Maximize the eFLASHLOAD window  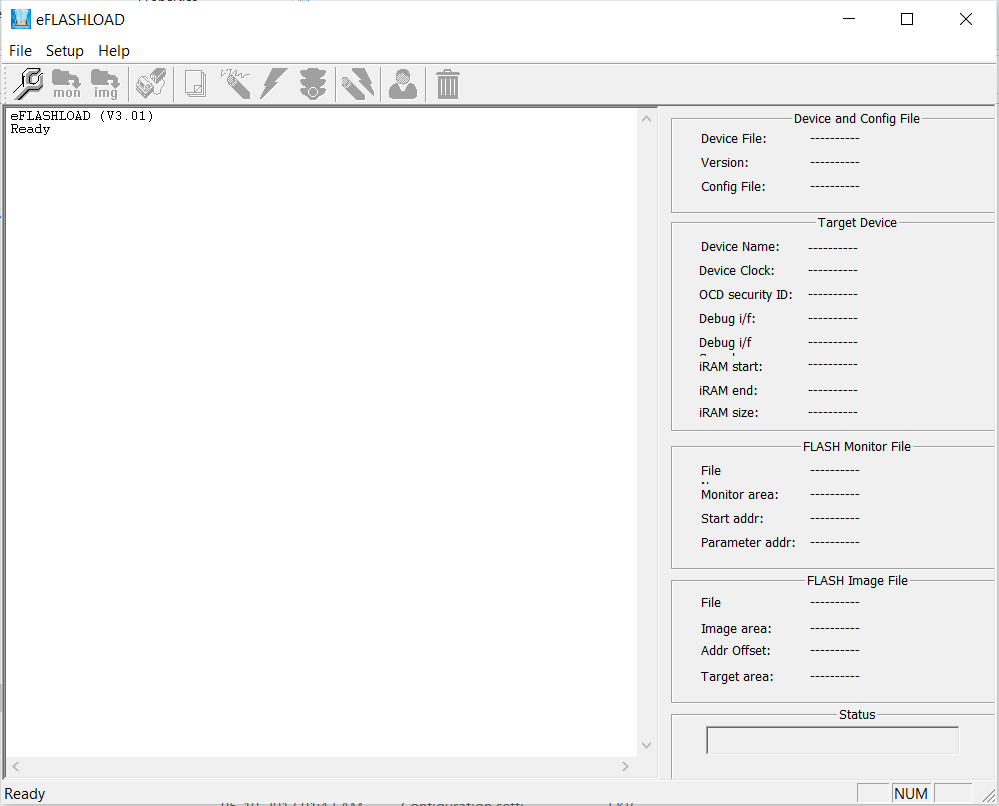point(907,19)
